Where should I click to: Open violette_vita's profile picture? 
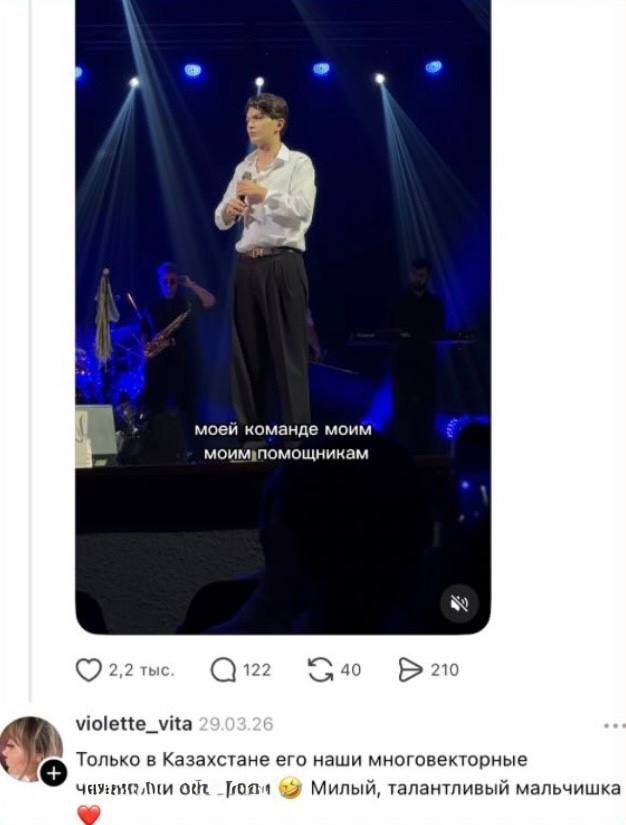[31, 748]
